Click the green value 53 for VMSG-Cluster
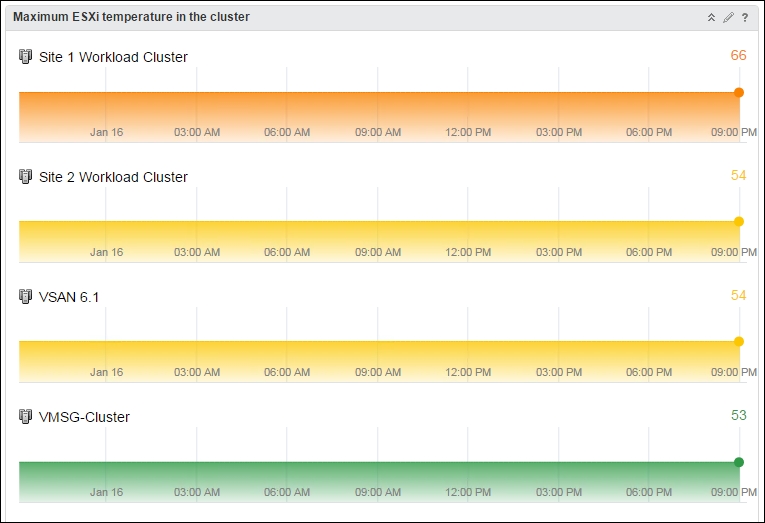 739,415
